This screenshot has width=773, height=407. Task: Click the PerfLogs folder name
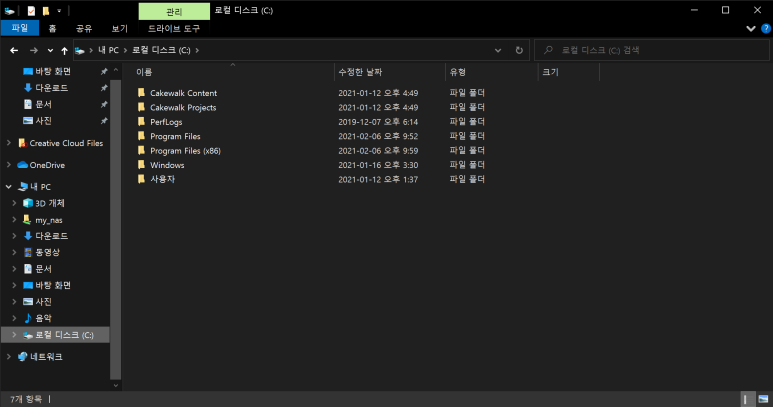[166, 122]
